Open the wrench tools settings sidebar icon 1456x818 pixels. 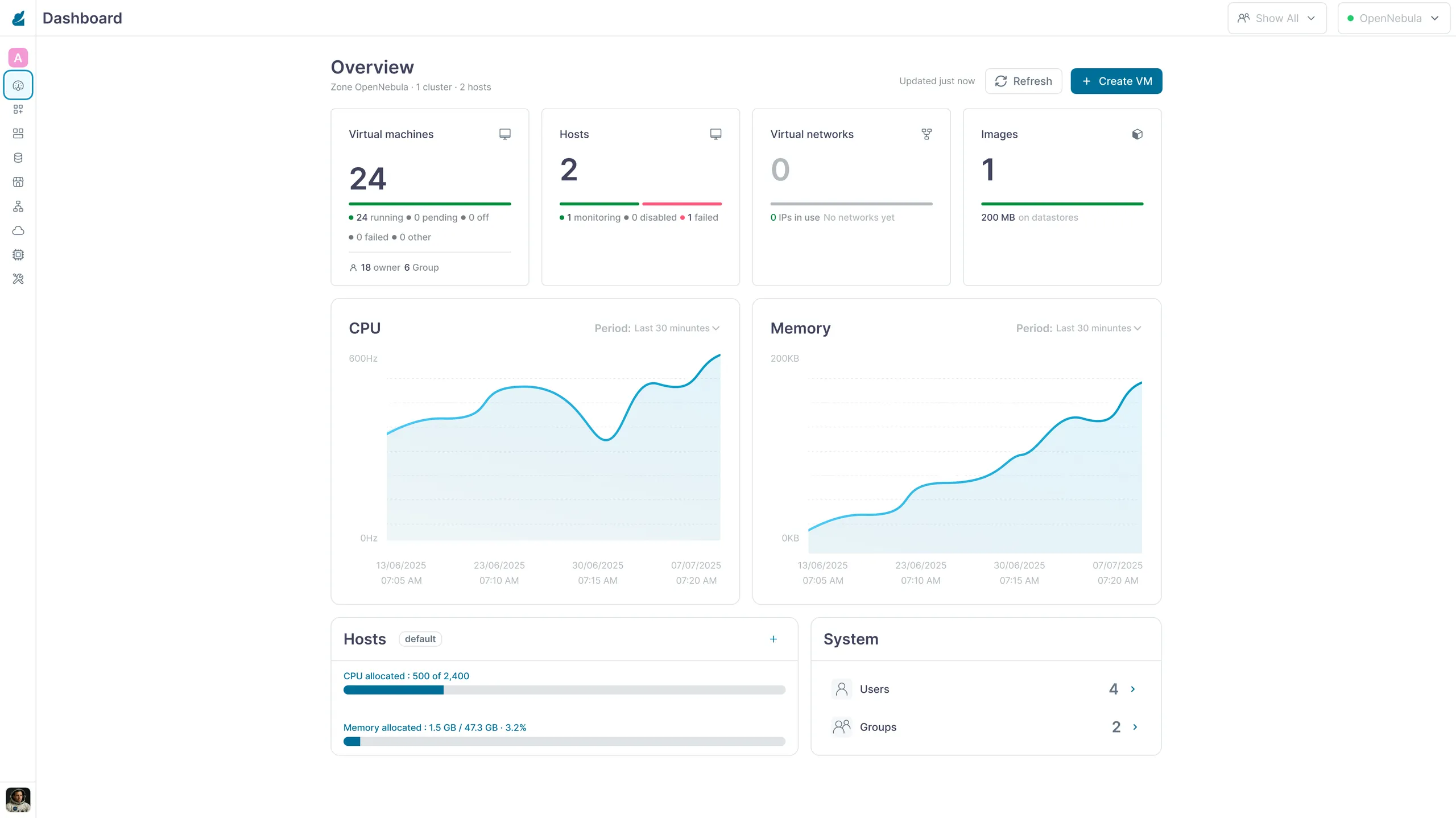coord(18,279)
